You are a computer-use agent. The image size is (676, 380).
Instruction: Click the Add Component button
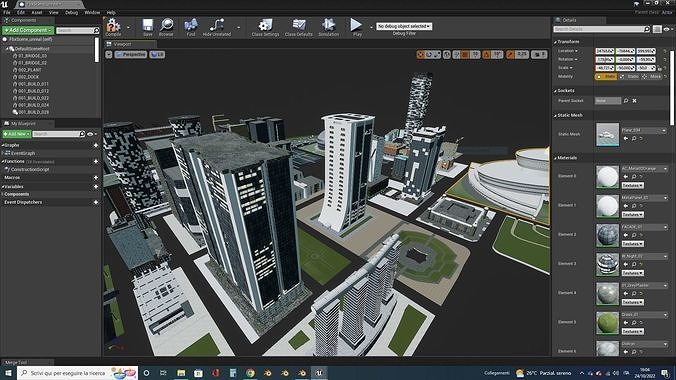tap(28, 30)
